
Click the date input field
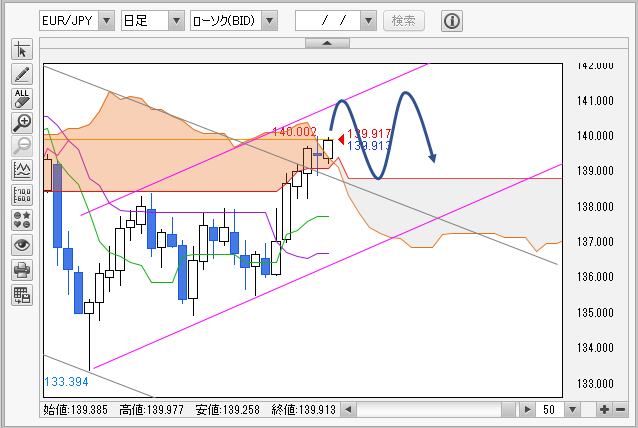tap(328, 20)
